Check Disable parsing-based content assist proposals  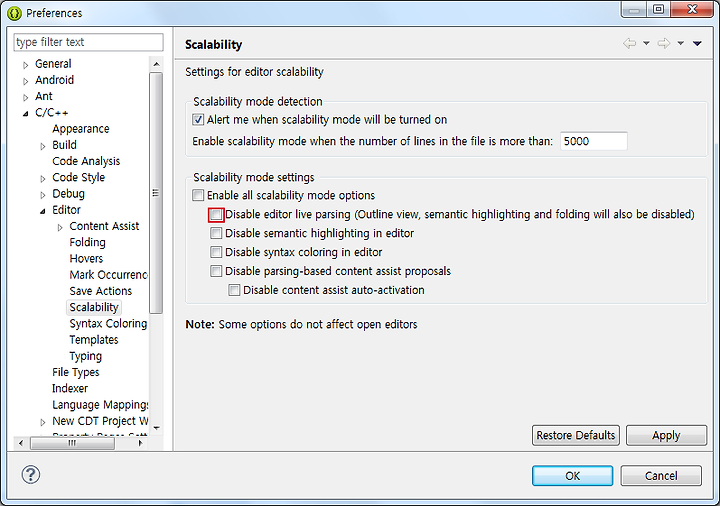(216, 271)
